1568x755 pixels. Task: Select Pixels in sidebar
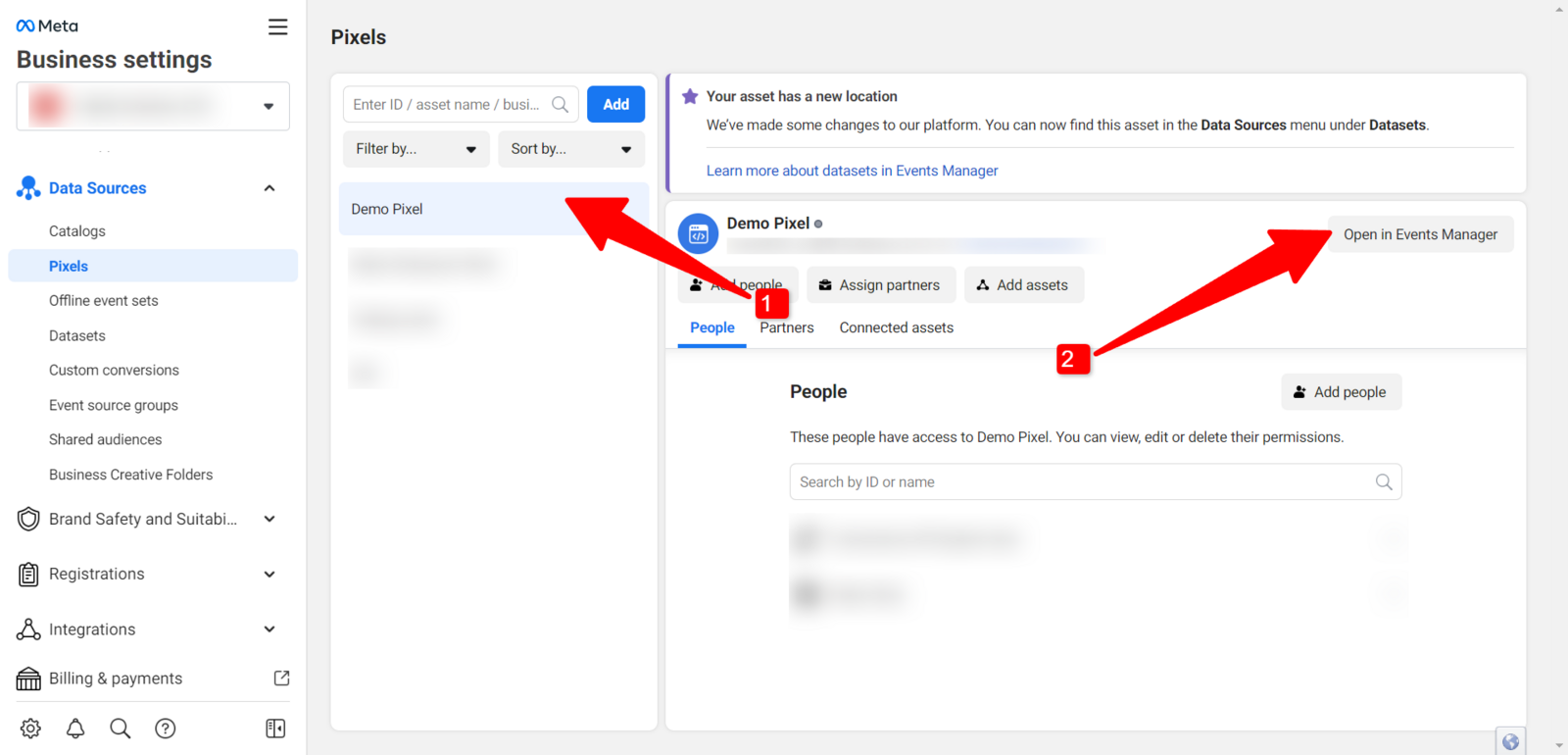153,266
